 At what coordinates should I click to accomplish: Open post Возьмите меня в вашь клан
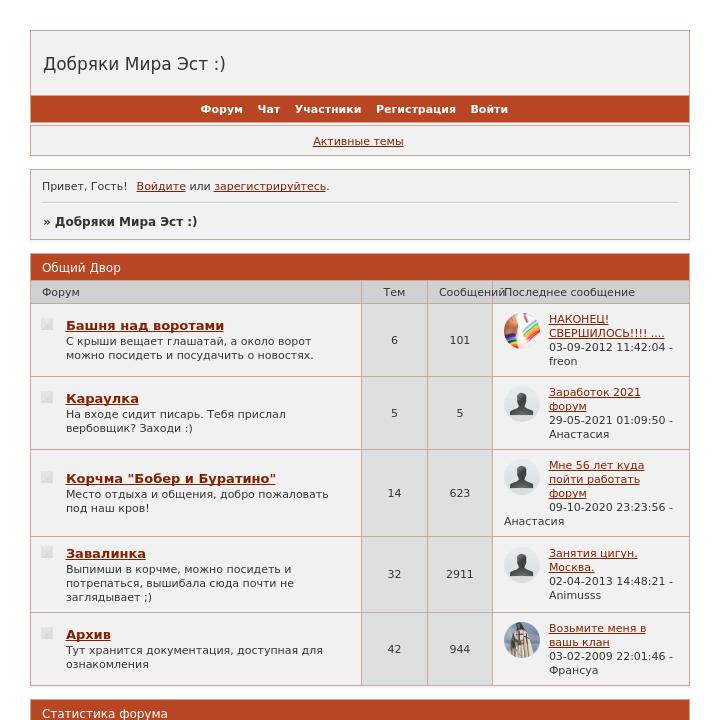tap(597, 635)
